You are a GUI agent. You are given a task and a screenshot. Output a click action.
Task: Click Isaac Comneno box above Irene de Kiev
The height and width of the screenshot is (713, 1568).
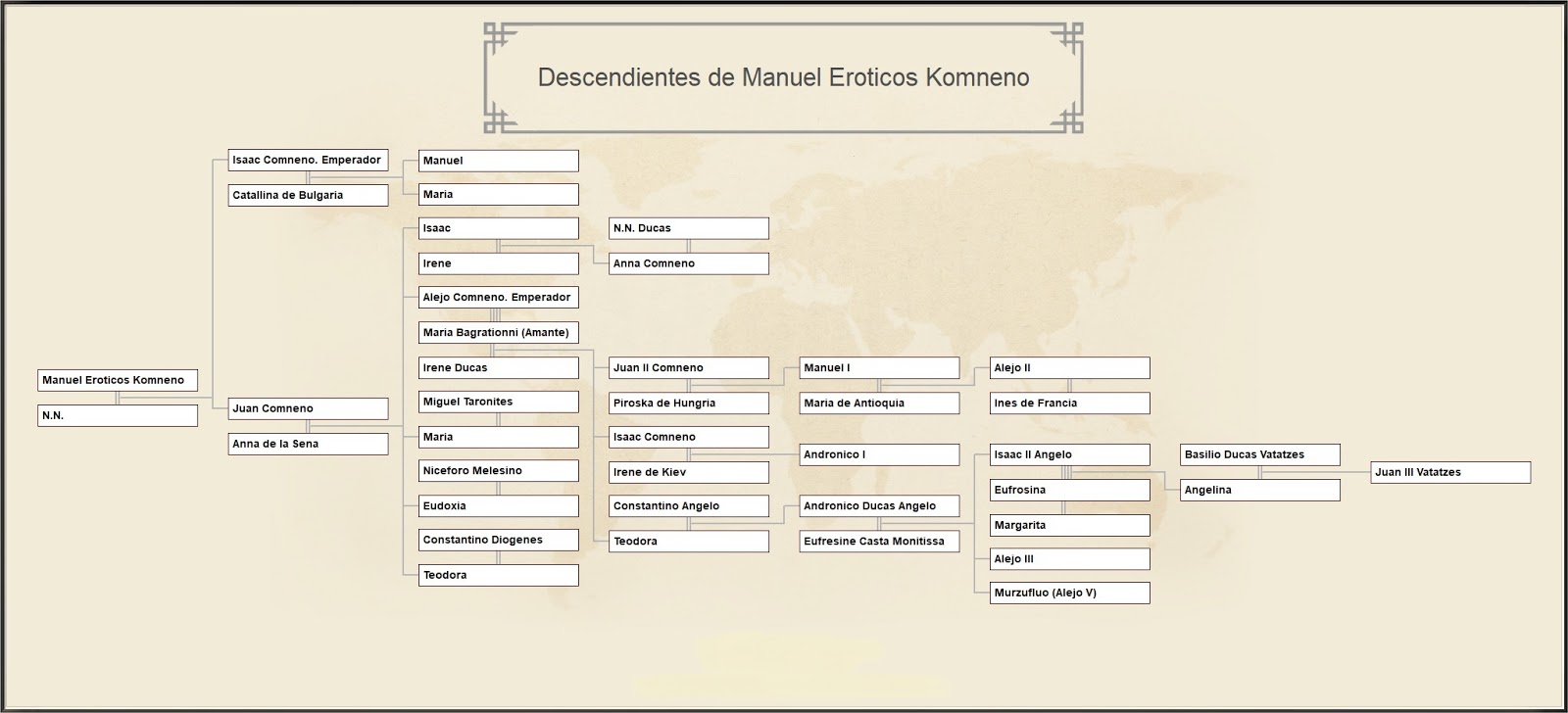click(x=689, y=437)
